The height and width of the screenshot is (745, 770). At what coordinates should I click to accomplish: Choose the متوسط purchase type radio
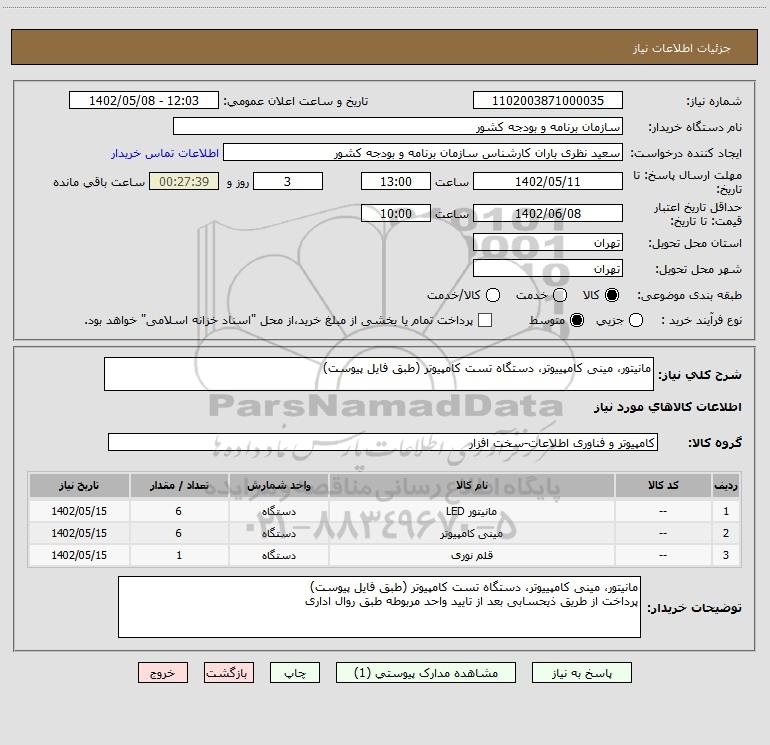coord(577,320)
